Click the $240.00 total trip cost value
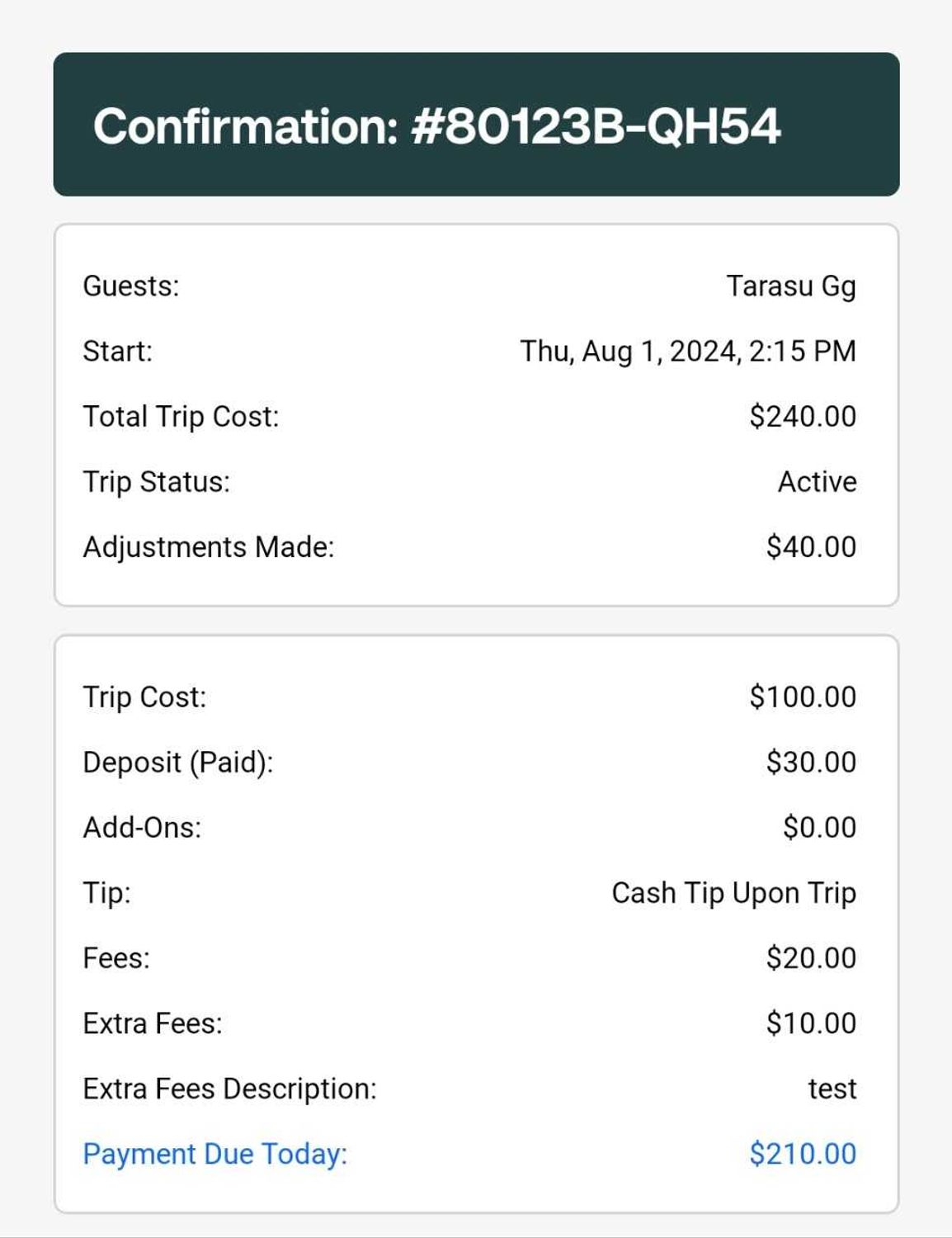The width and height of the screenshot is (952, 1238). click(802, 417)
